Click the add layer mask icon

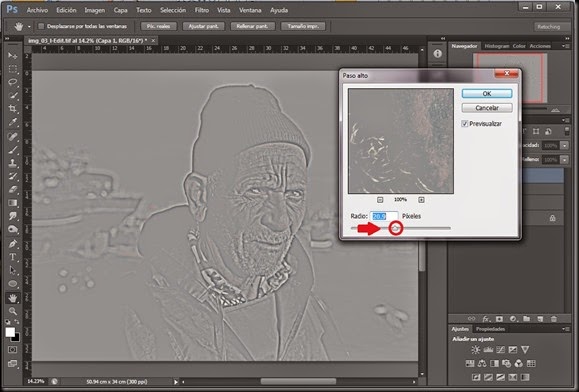coord(499,319)
